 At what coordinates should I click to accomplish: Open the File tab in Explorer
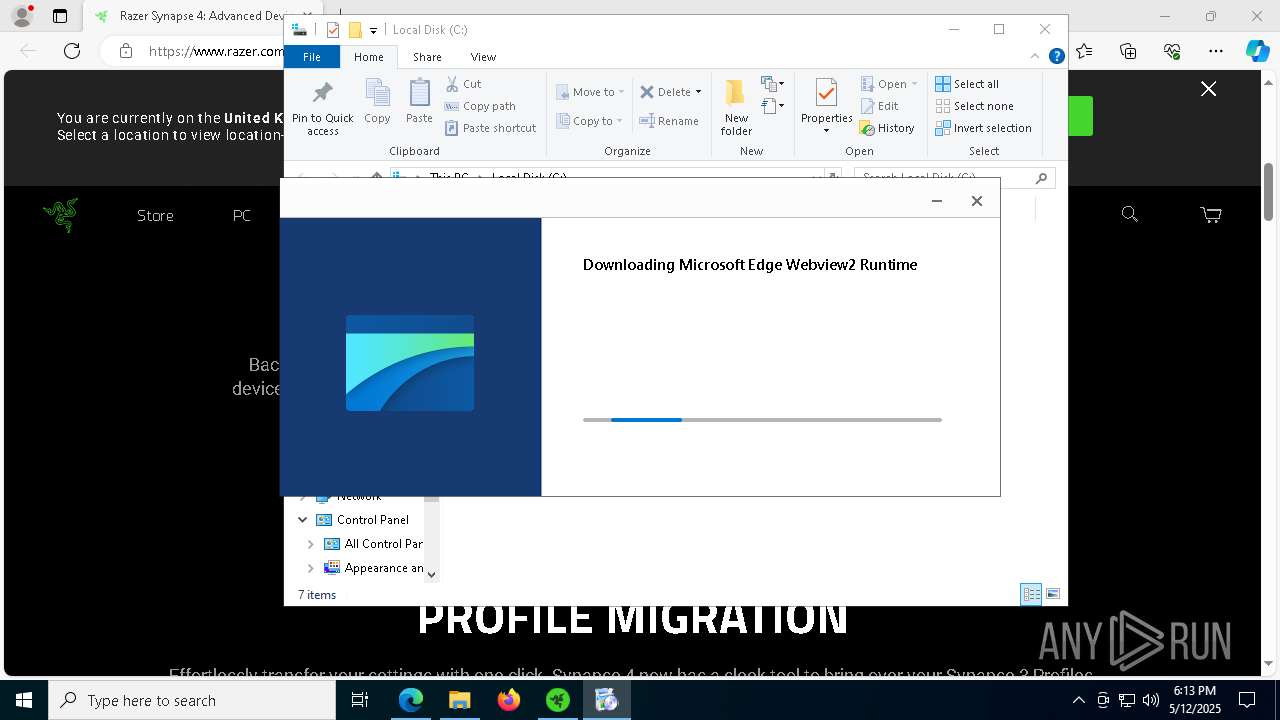click(x=312, y=57)
